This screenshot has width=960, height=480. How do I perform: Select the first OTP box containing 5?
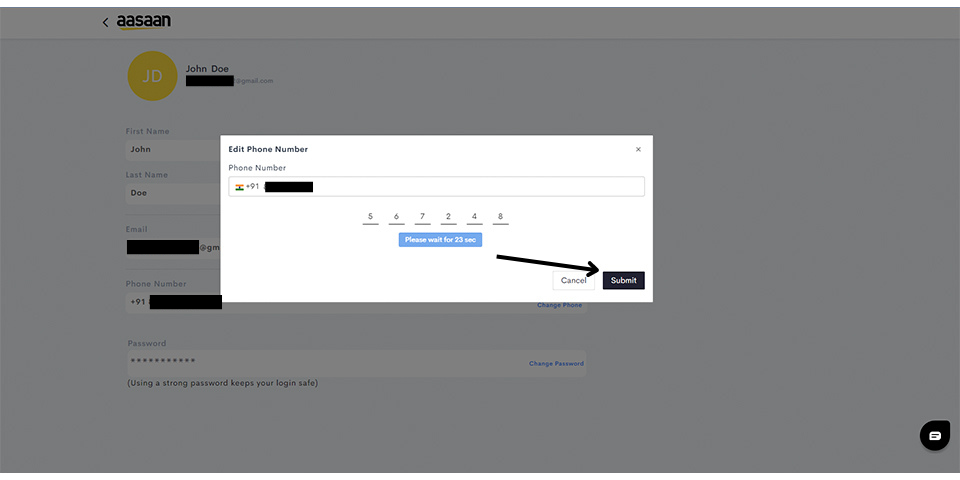(370, 217)
